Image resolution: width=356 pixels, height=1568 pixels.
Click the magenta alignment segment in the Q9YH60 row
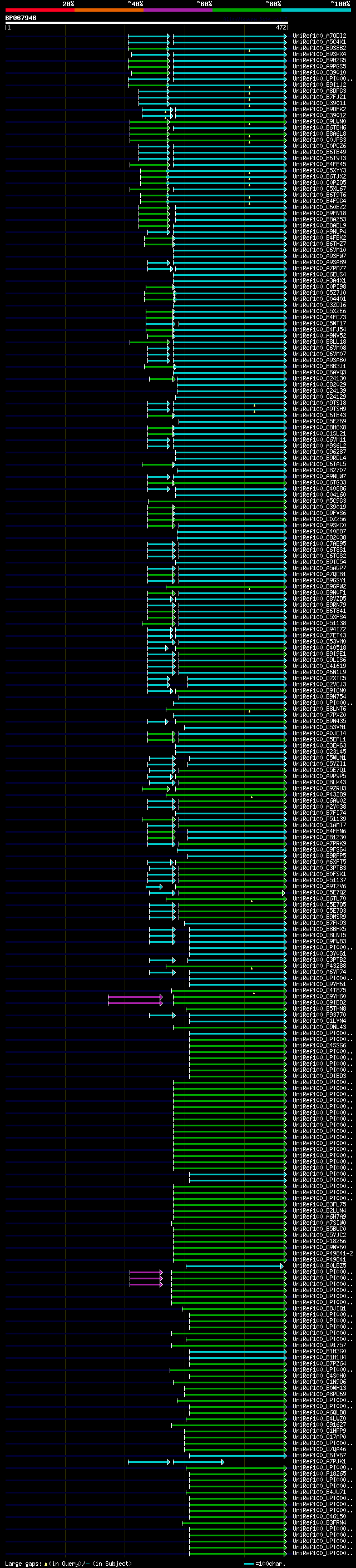coord(135,997)
